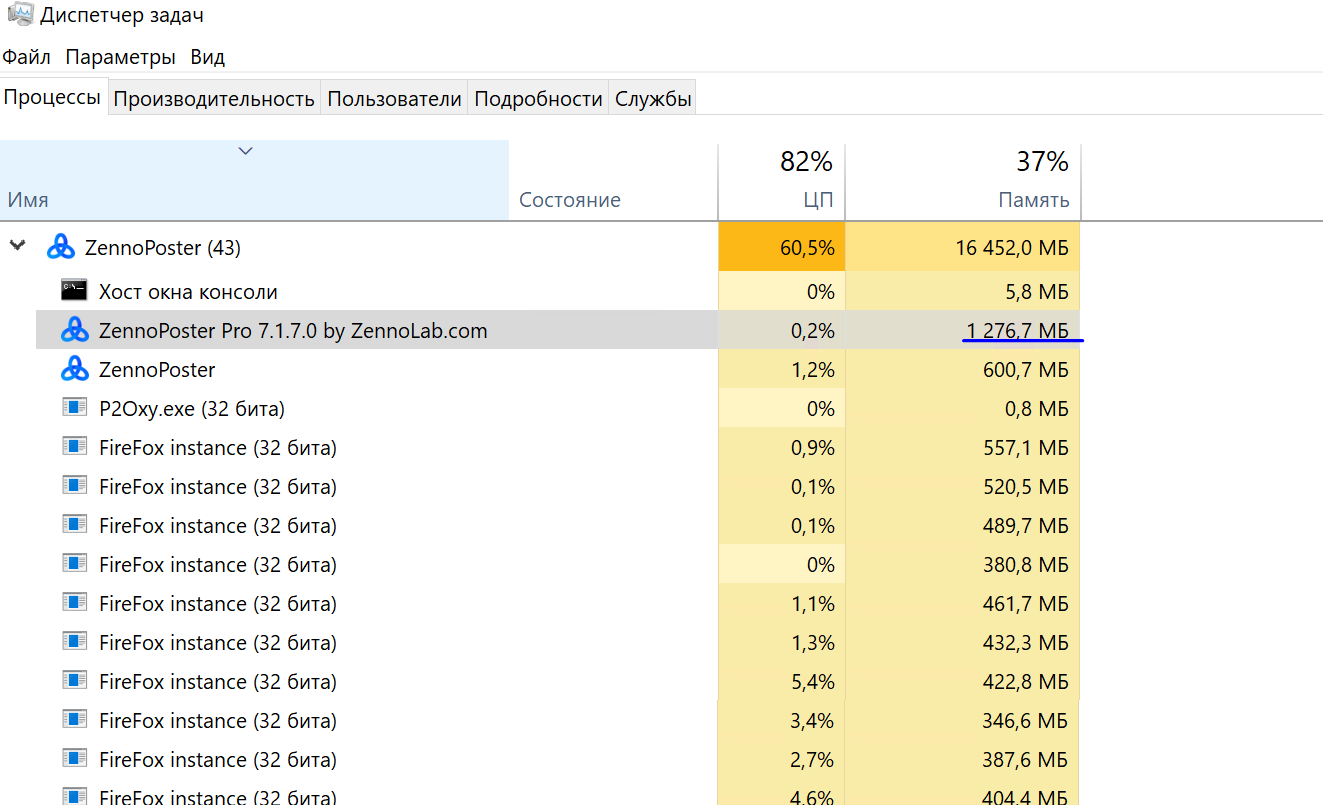Switch to the Пользователи tab

click(395, 99)
